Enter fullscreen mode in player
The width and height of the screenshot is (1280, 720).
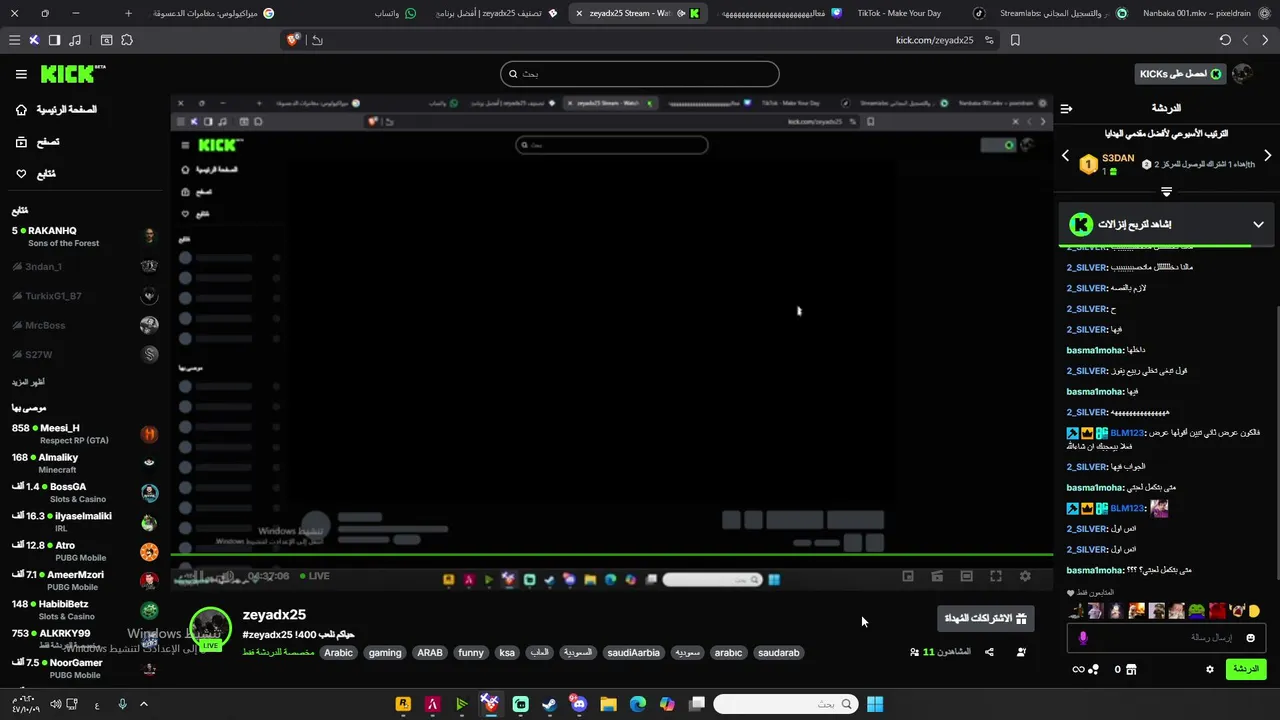pos(996,576)
